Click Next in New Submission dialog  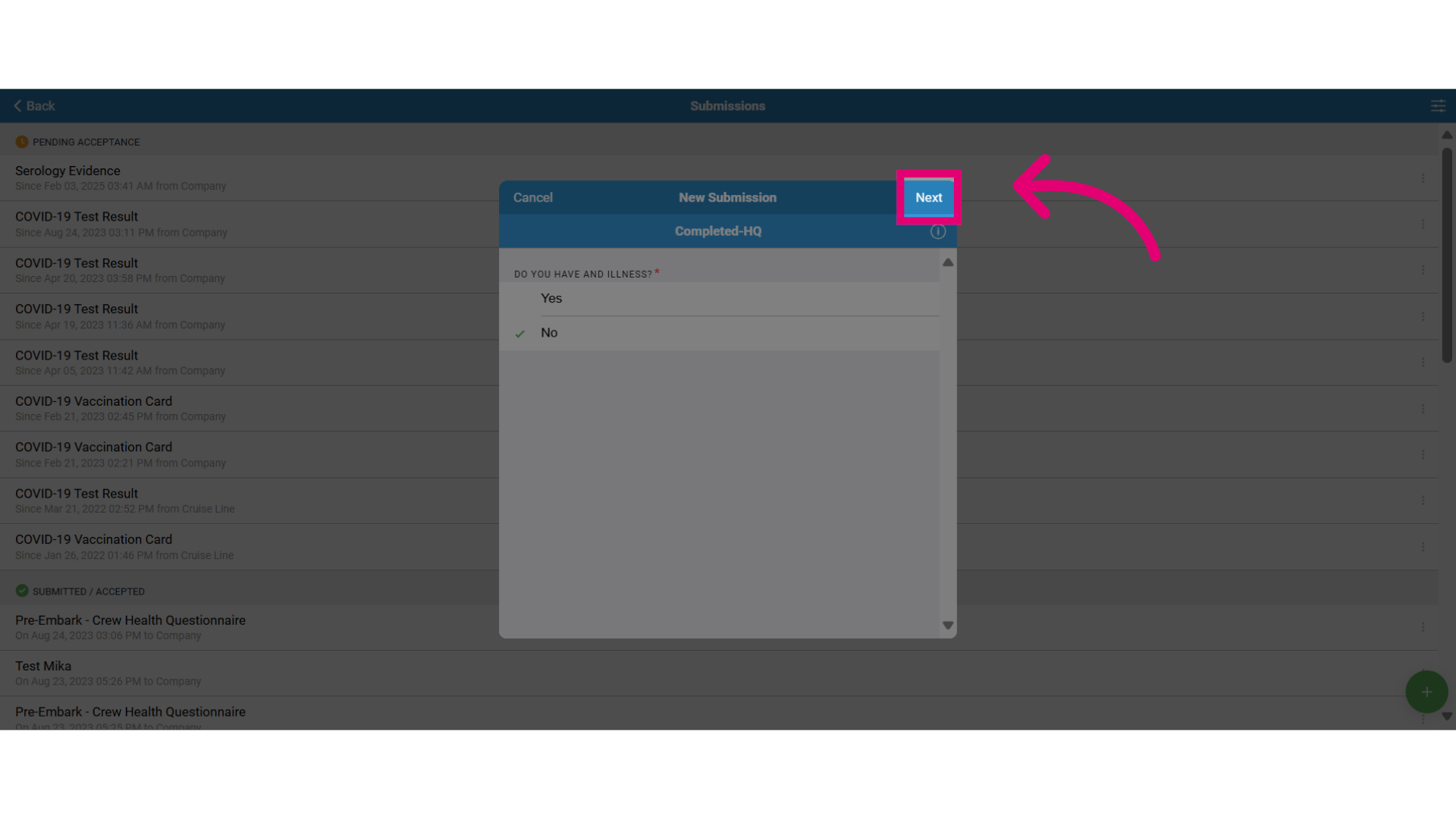pos(928,197)
